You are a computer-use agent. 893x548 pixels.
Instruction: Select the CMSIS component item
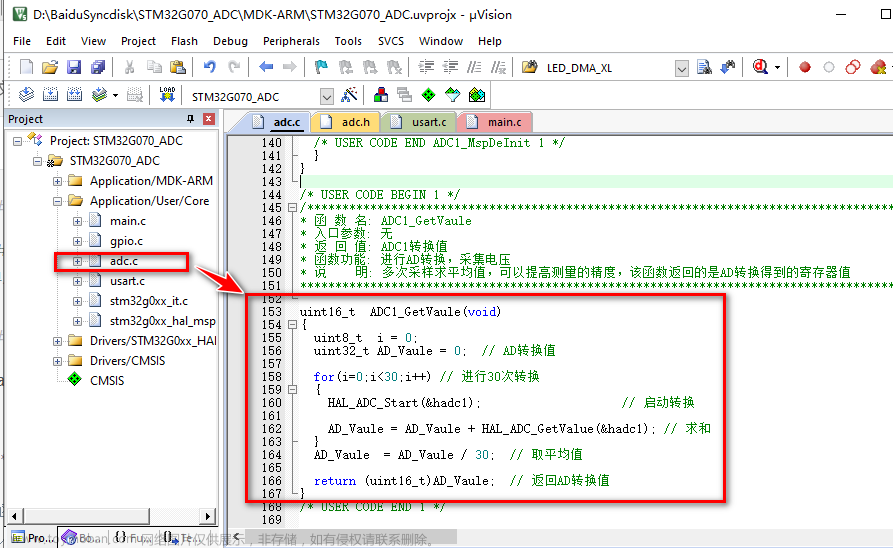[106, 380]
